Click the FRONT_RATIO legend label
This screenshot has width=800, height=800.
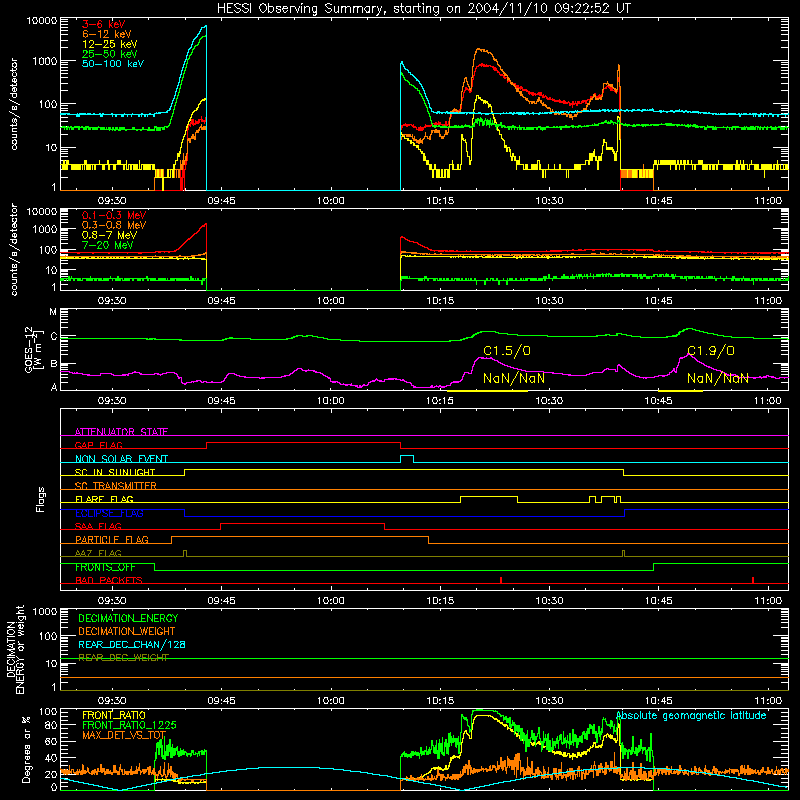(x=114, y=715)
